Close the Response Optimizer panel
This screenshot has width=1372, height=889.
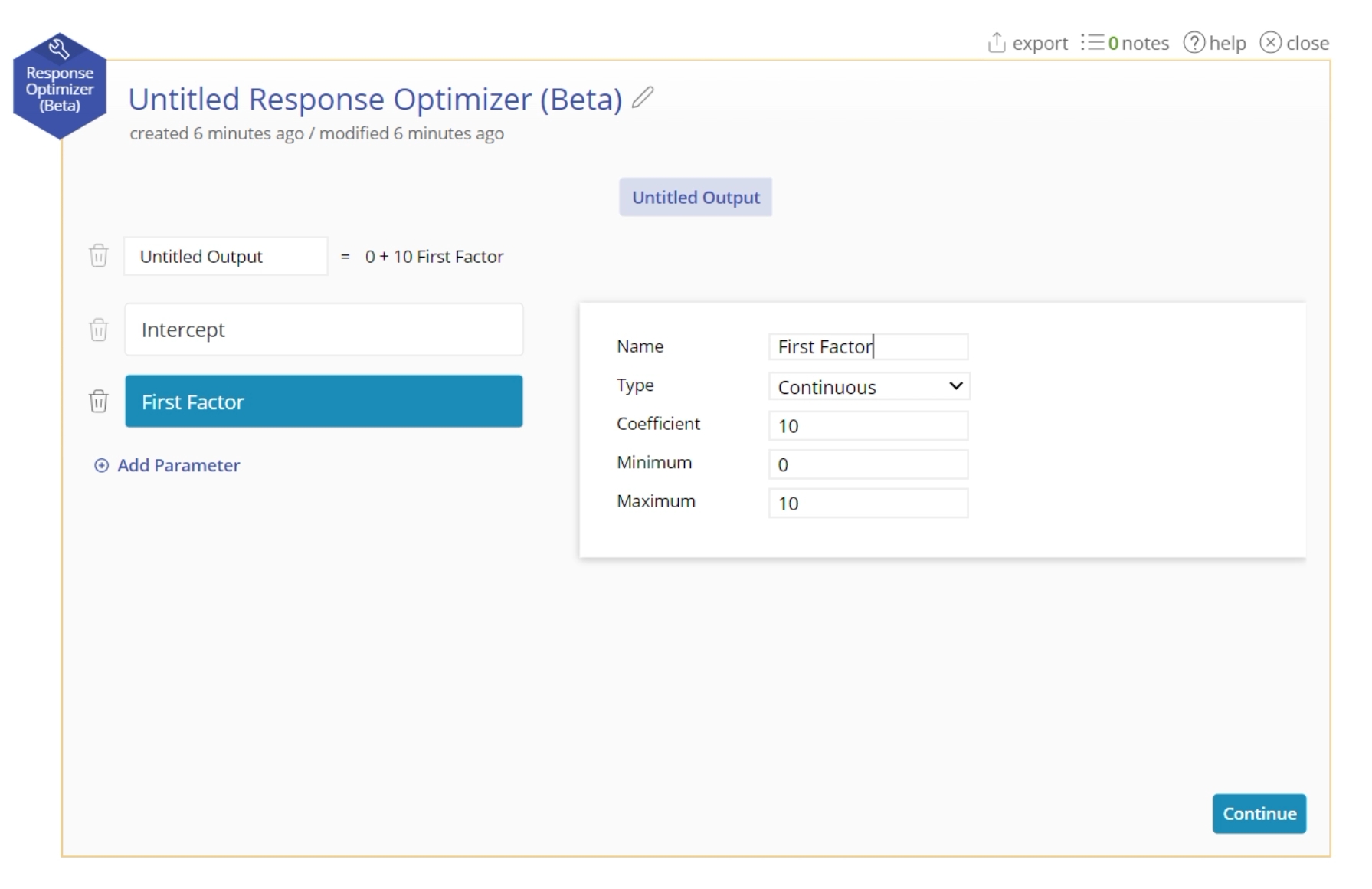click(x=1294, y=43)
